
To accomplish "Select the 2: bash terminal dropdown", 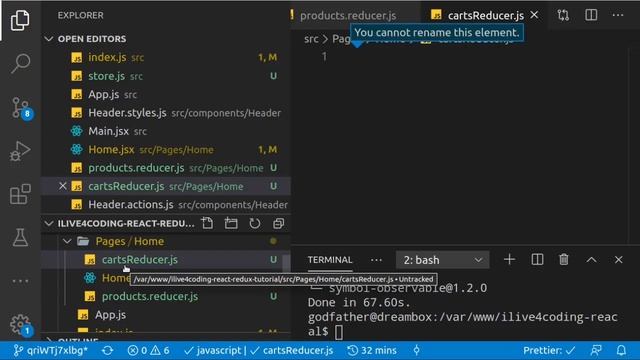I will (x=442, y=260).
